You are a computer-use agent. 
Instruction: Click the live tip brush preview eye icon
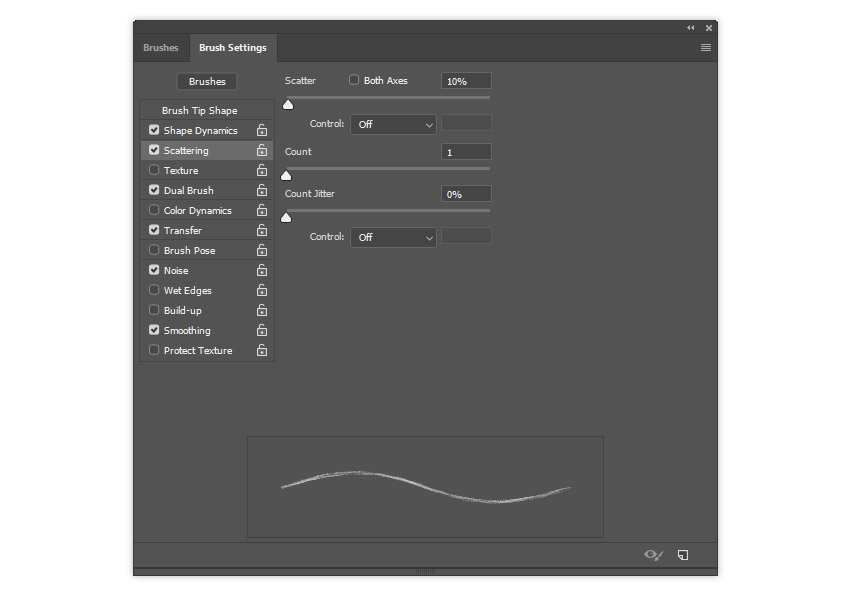pyautogui.click(x=653, y=555)
